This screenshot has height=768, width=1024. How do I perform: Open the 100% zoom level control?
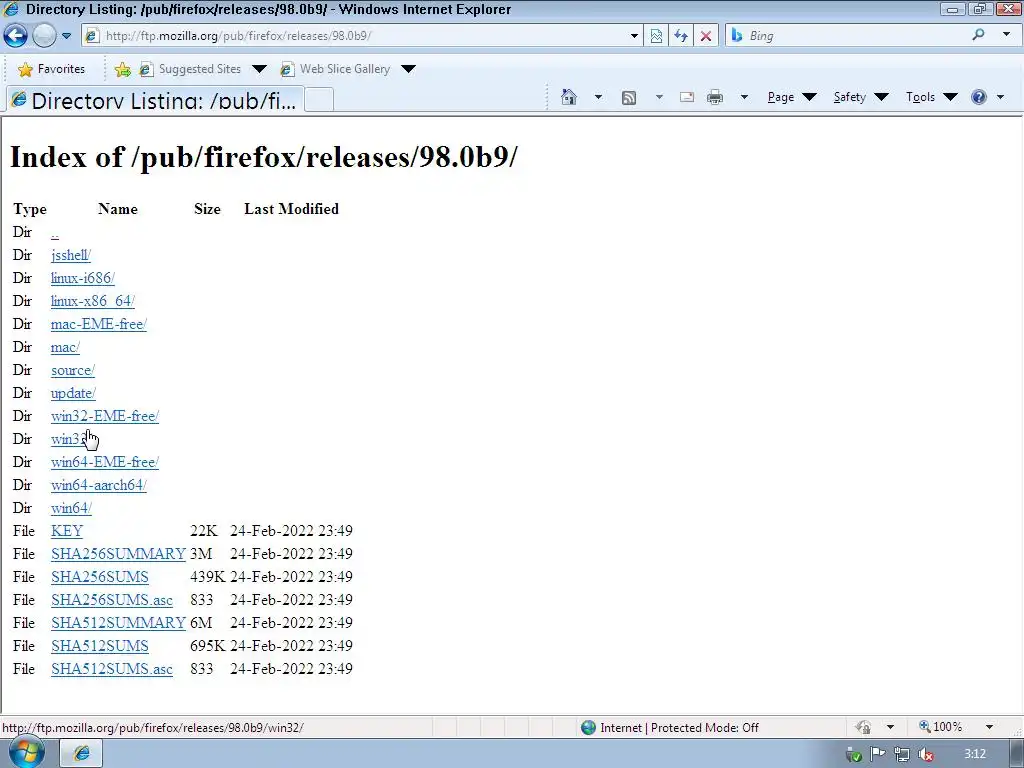(940, 727)
